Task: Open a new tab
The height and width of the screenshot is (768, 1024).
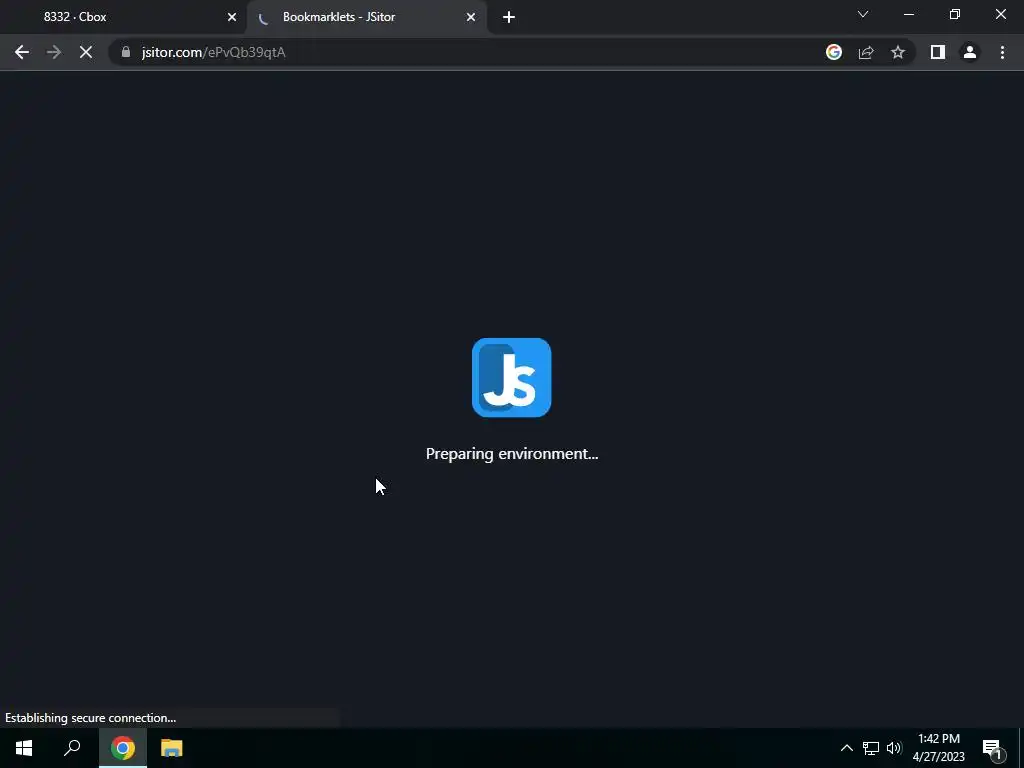Action: click(x=509, y=17)
